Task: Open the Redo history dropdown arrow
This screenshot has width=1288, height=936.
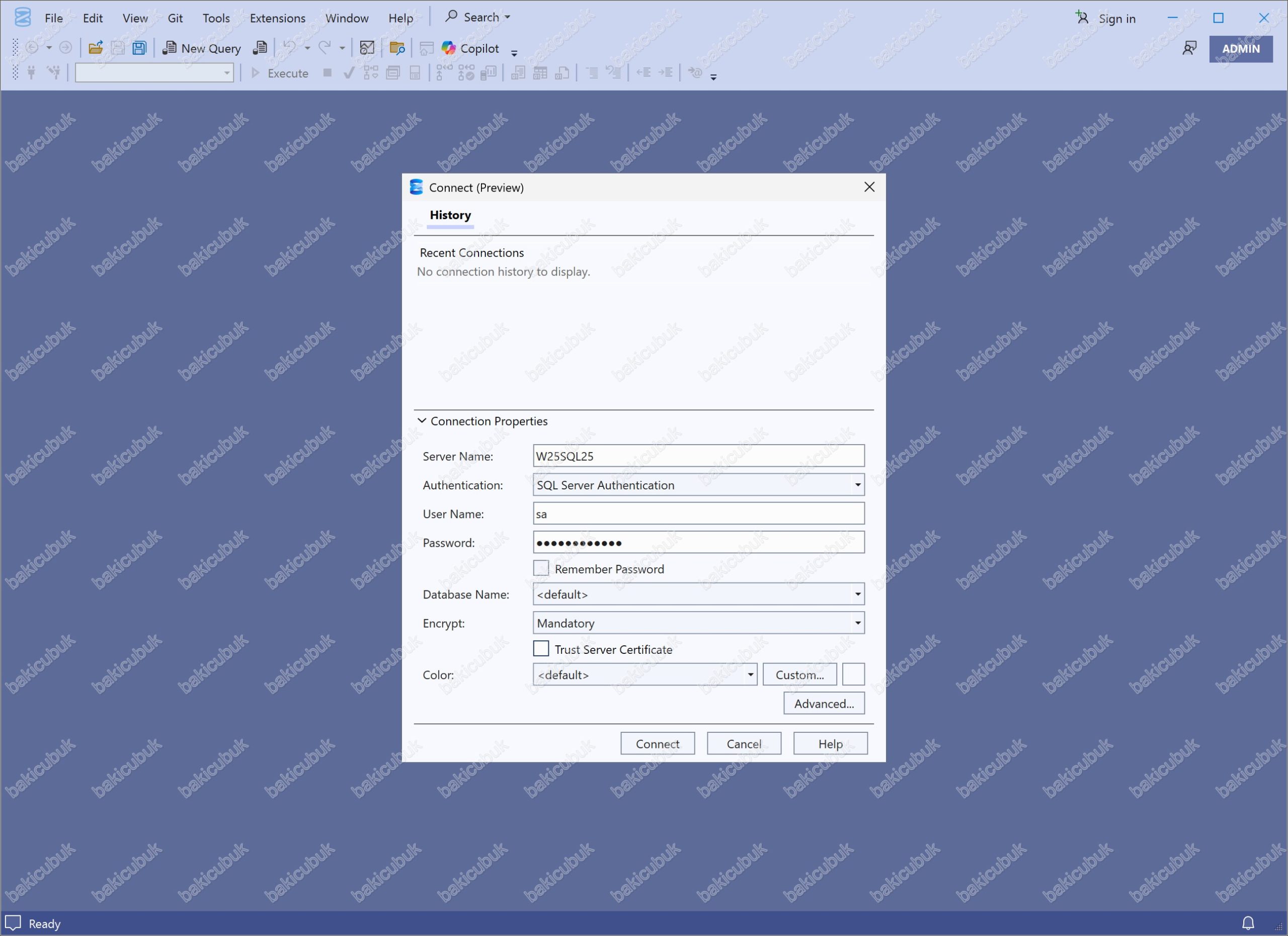Action: (343, 48)
